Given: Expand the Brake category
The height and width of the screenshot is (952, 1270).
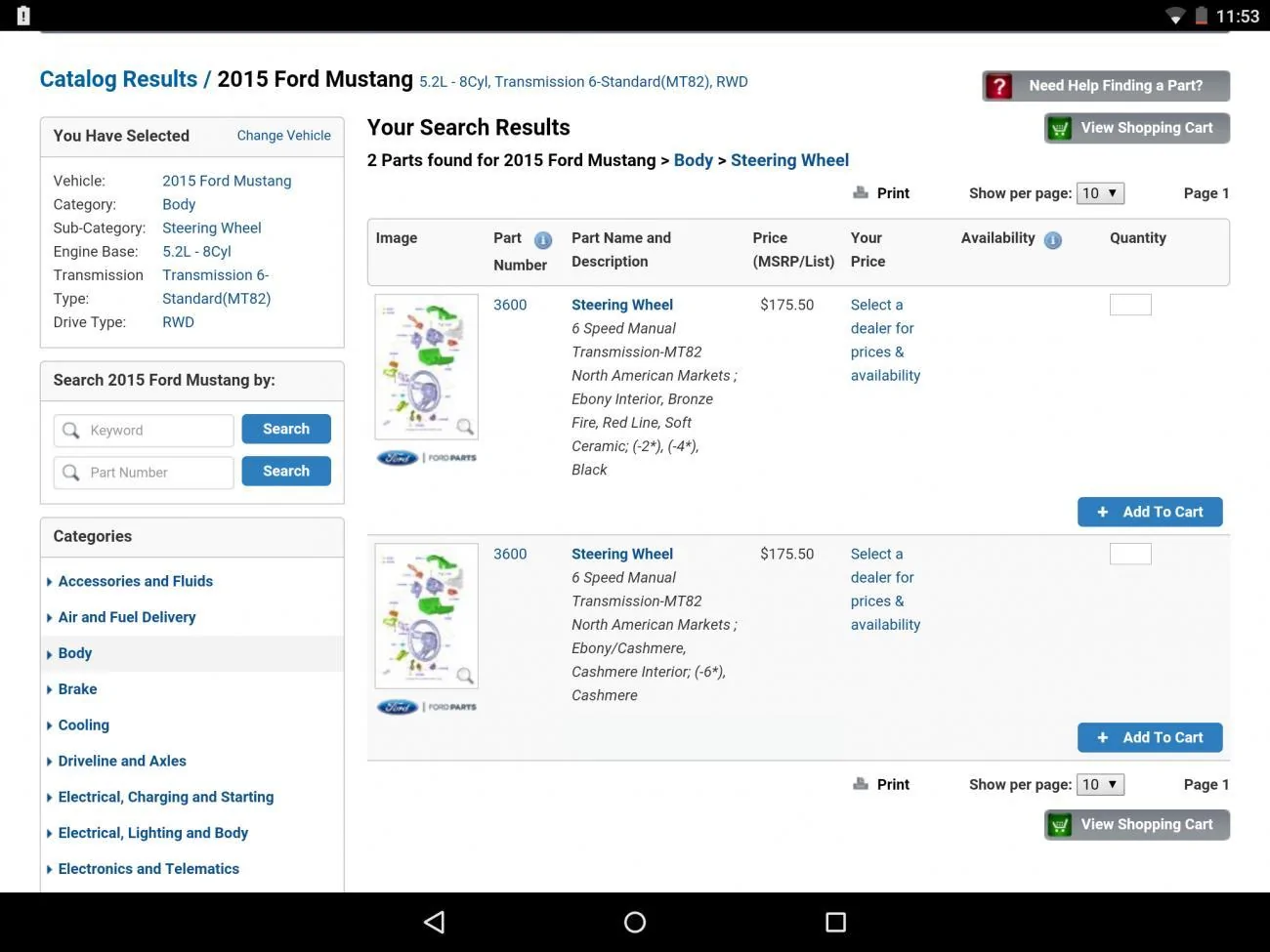Looking at the screenshot, I should [x=77, y=689].
